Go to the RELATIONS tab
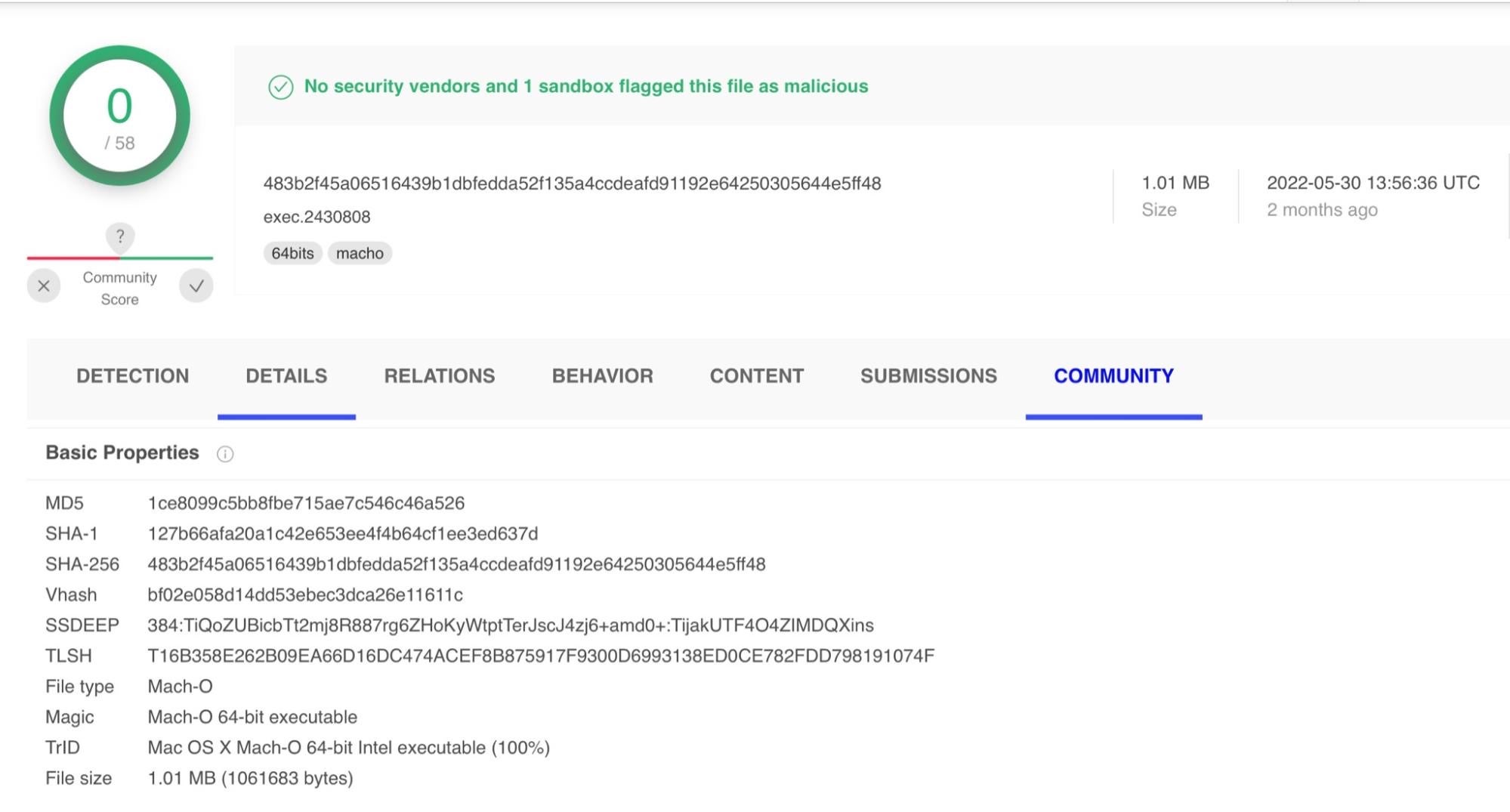Screen dimensions: 1510x812 (x=440, y=376)
